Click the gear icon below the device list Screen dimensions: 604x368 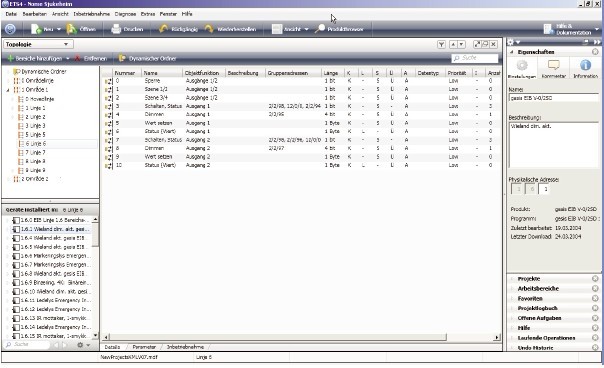[80, 345]
